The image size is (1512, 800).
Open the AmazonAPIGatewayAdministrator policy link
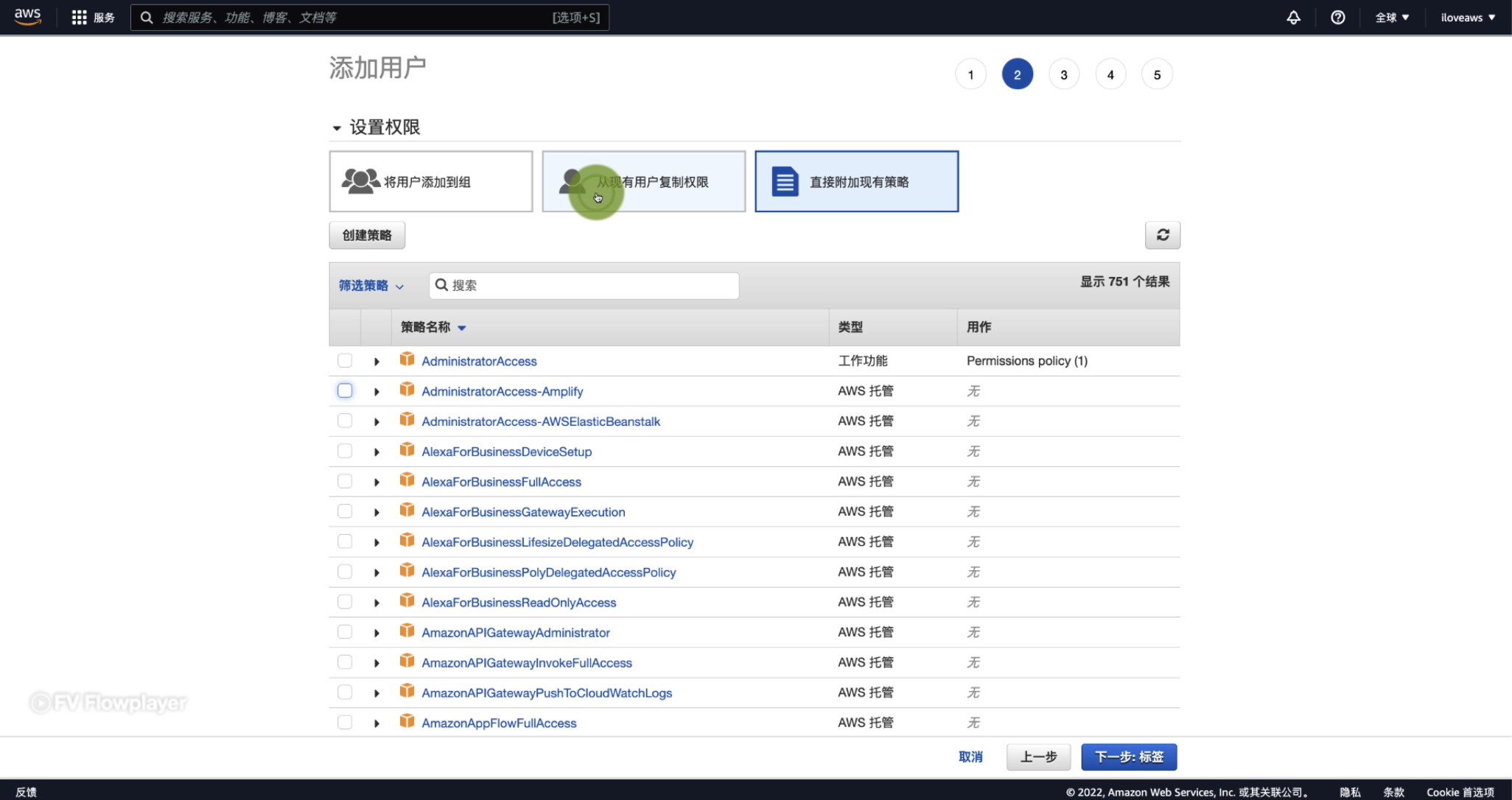coord(516,633)
